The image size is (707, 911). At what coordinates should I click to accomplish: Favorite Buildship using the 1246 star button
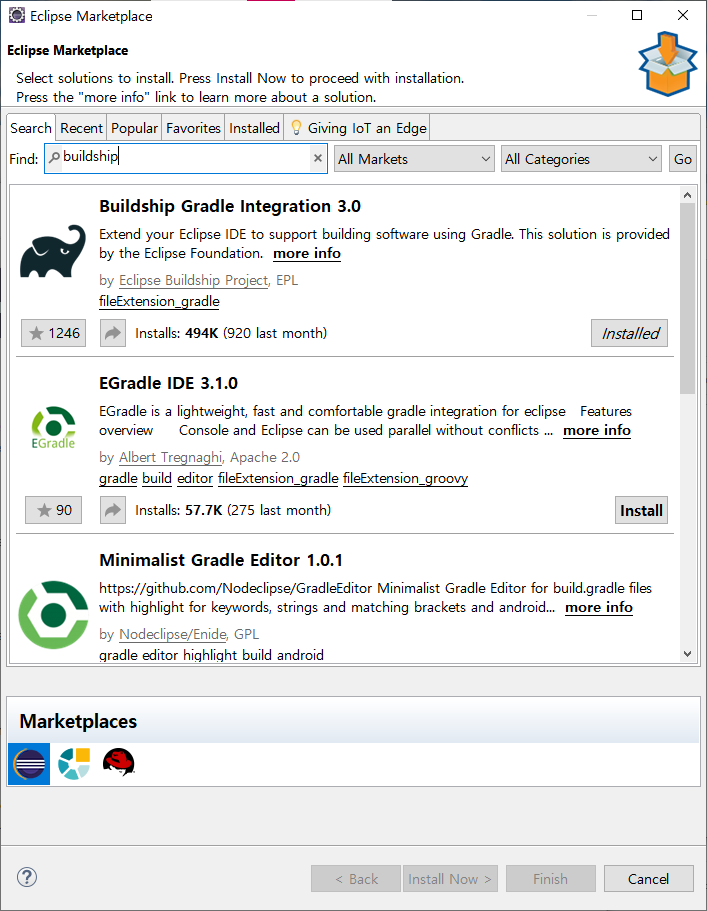click(53, 333)
